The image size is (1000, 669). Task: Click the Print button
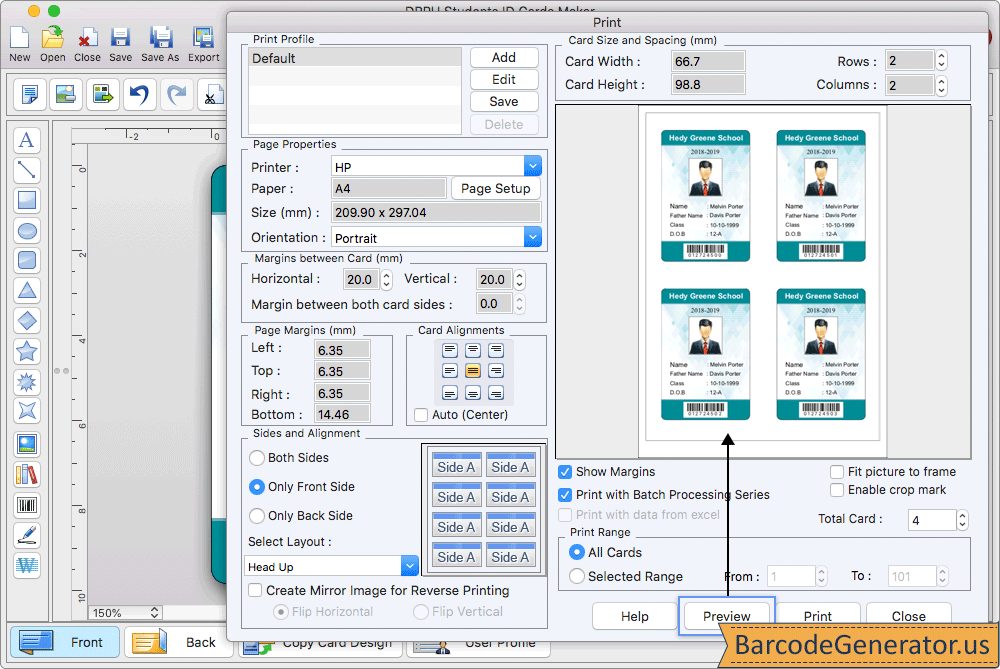[x=818, y=616]
